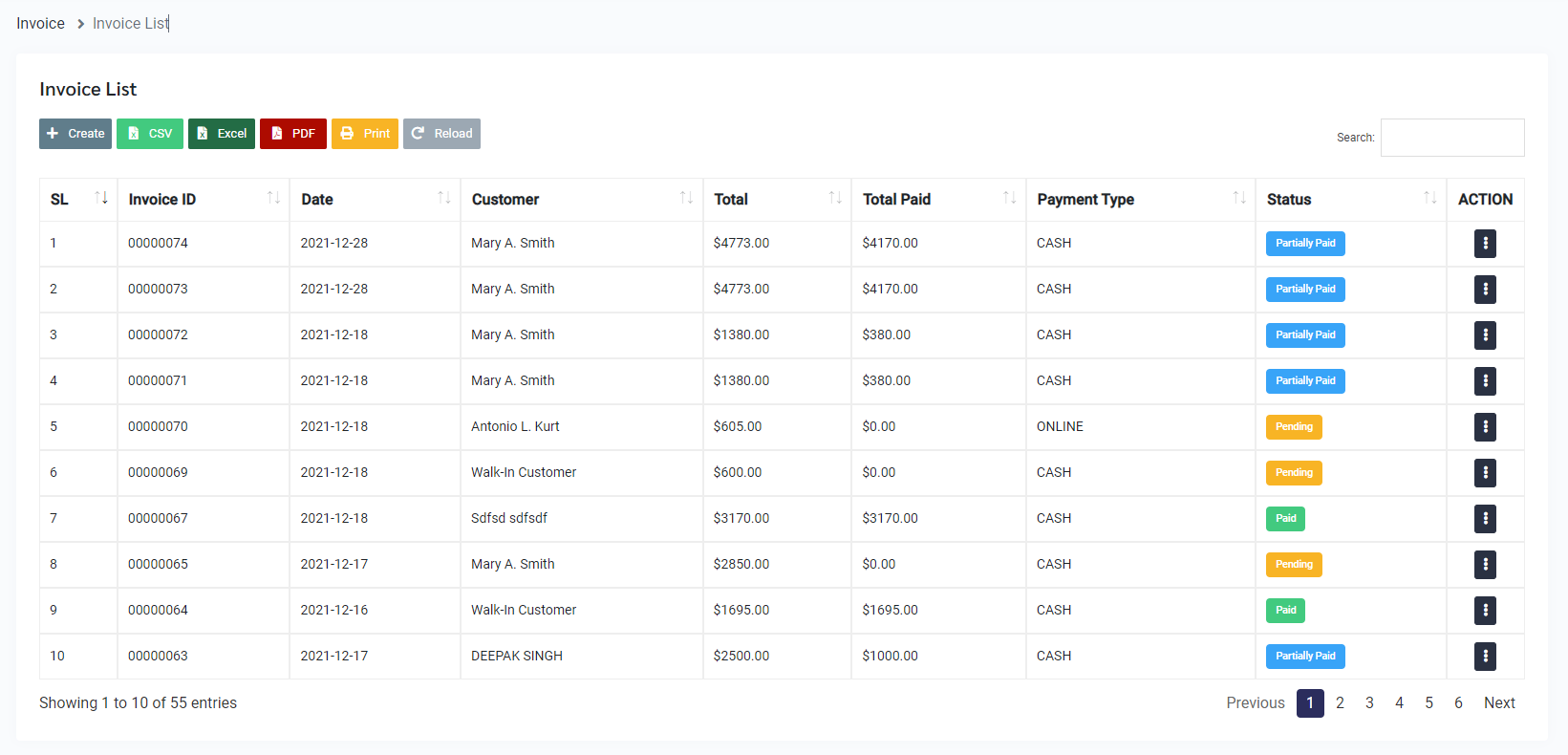The width and height of the screenshot is (1568, 755).
Task: Open action menu for invoice 00000067
Action: click(1485, 519)
